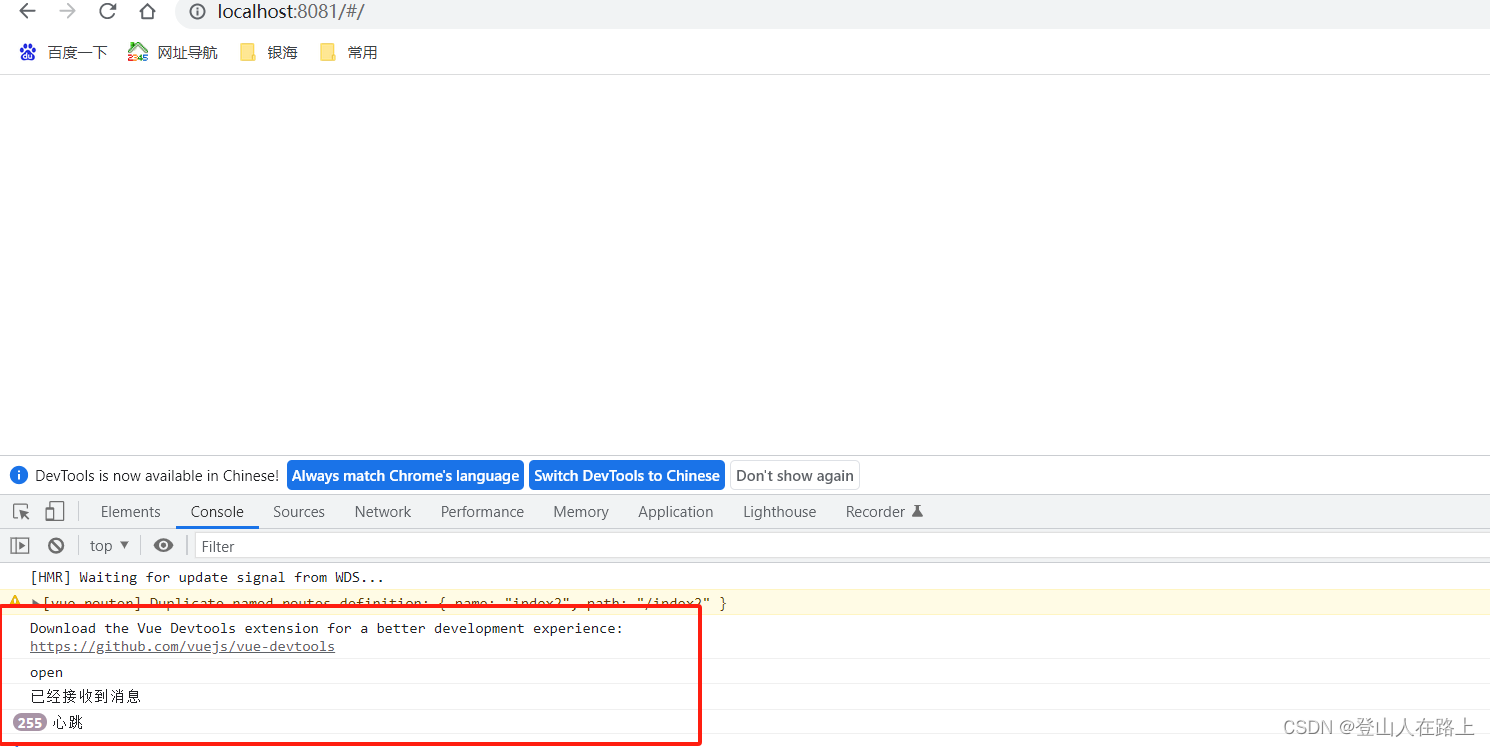Open the Network tab
1490x747 pixels.
point(383,511)
